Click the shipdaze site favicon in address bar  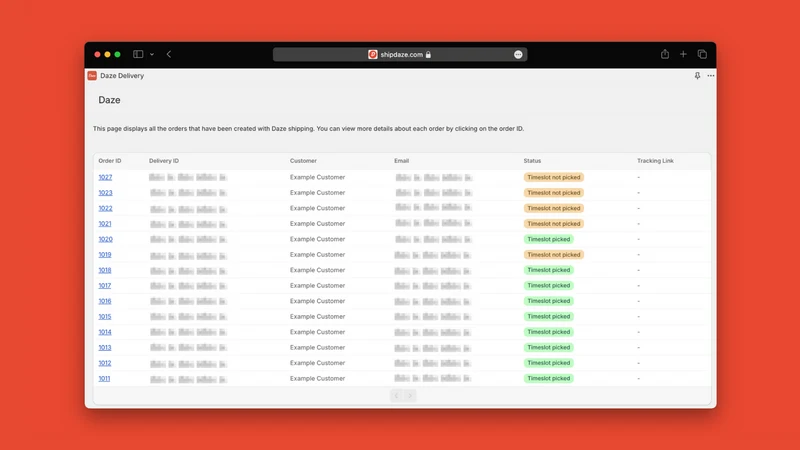[372, 55]
